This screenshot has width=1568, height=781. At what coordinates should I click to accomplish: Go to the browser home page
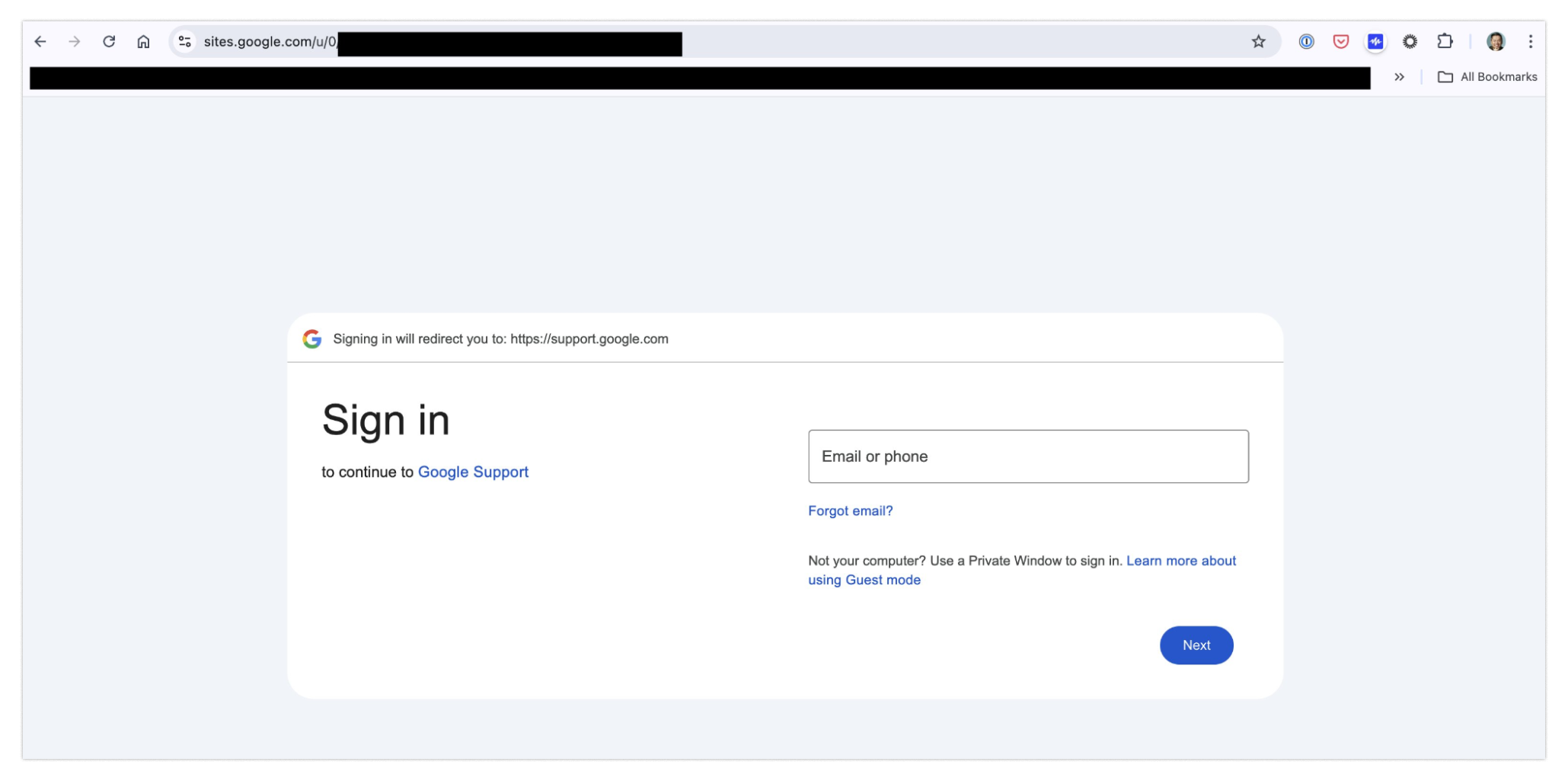point(143,42)
